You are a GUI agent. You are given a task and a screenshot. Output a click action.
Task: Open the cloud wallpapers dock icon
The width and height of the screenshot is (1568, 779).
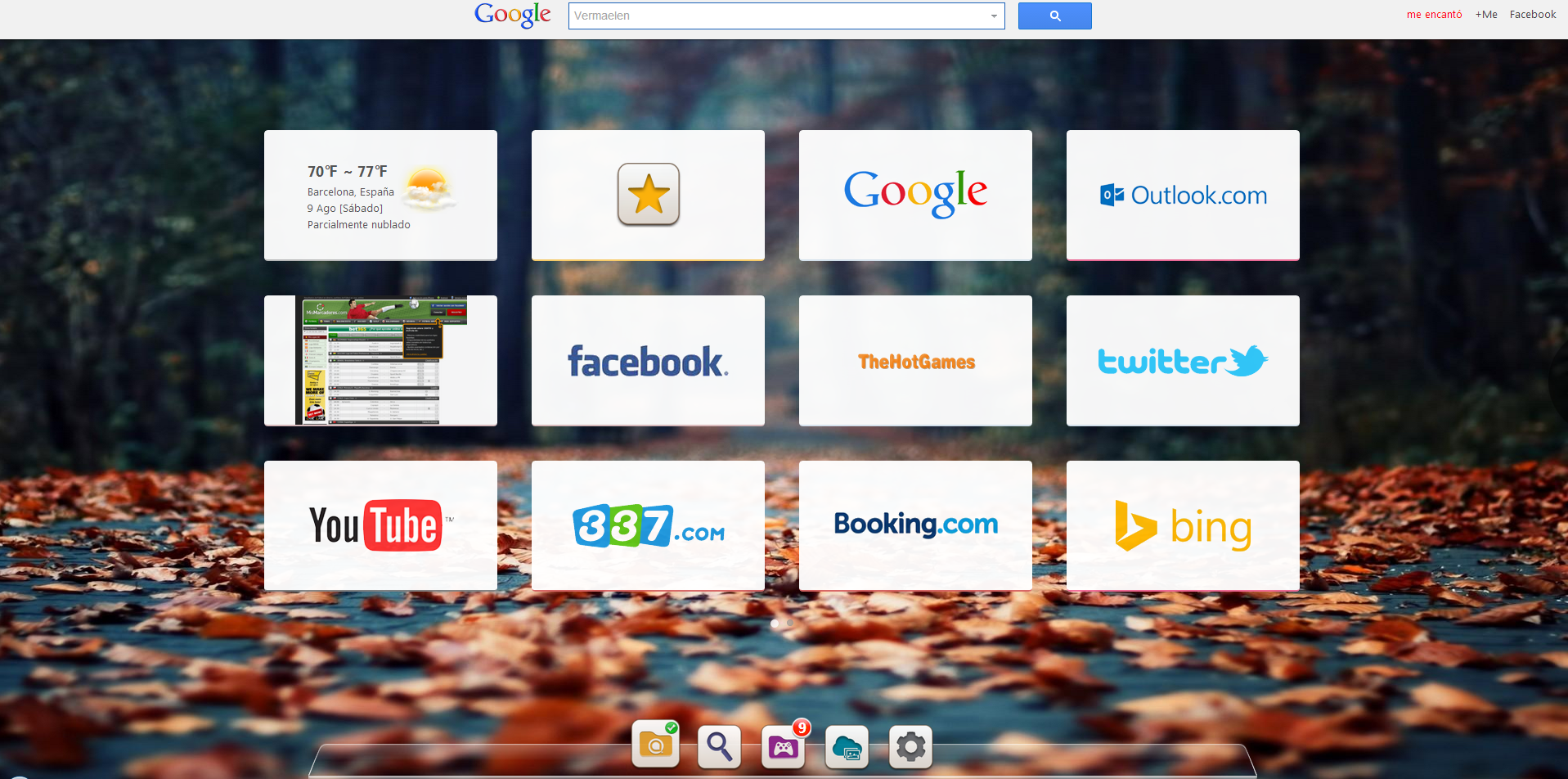tap(847, 746)
